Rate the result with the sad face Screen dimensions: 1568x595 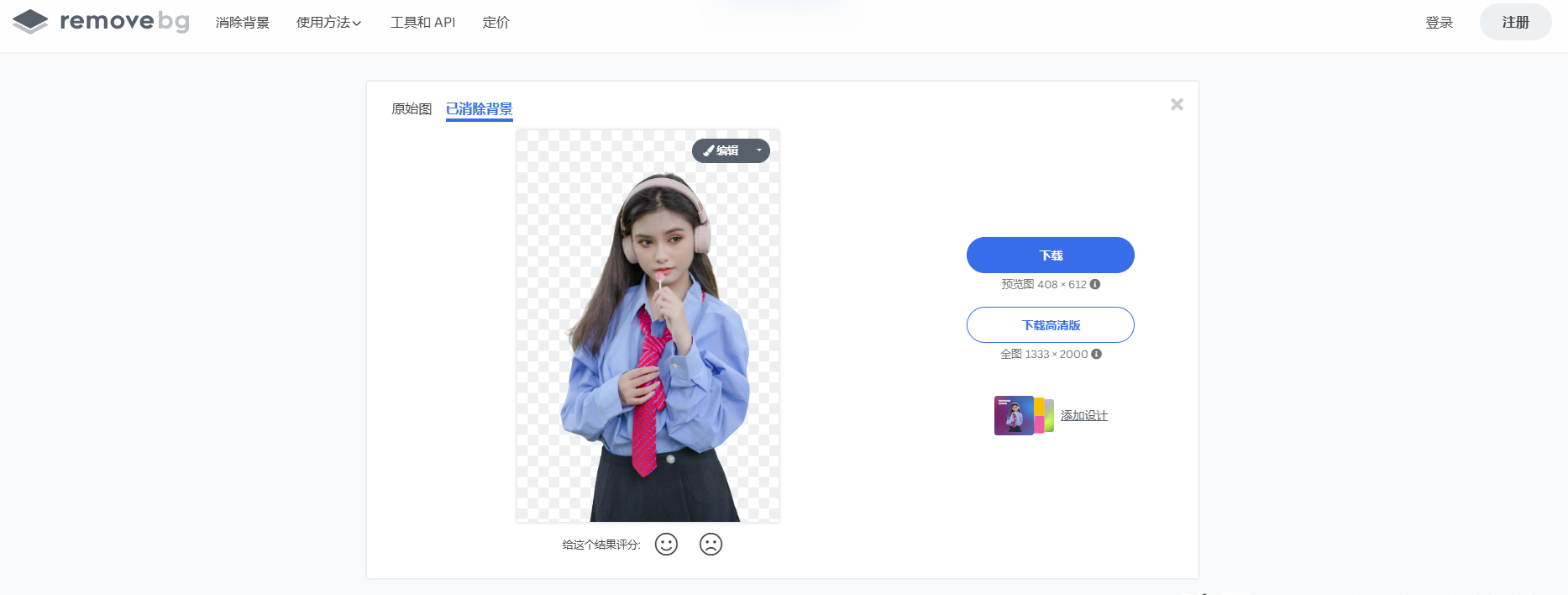coord(711,545)
